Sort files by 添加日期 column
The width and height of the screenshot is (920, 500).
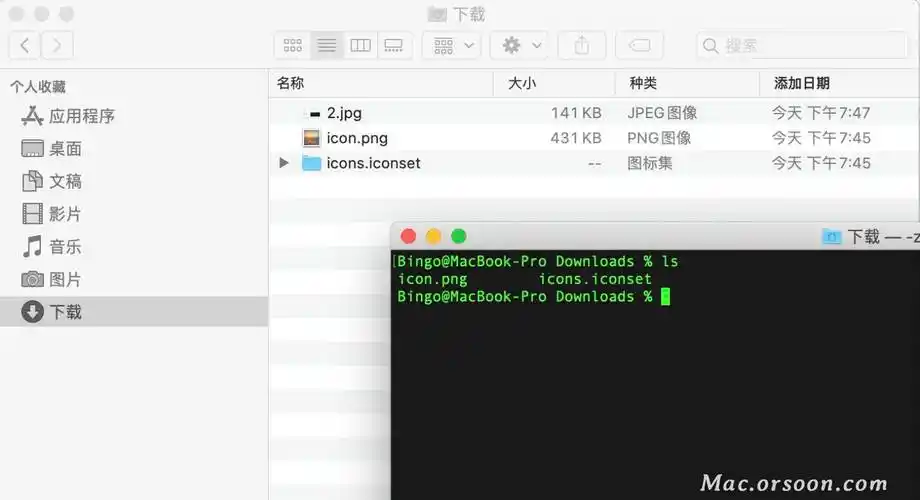point(801,83)
